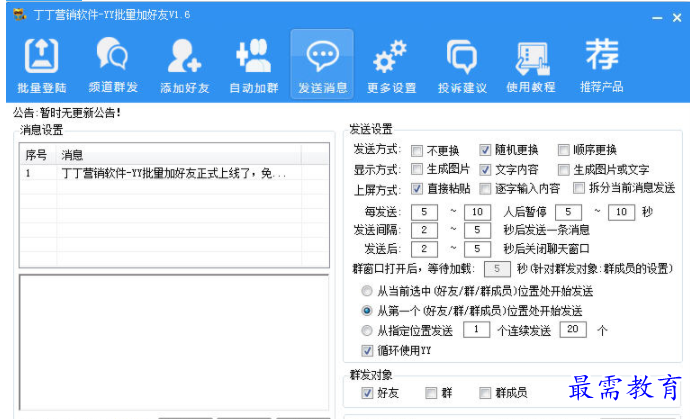
Task: Enable 逐字输入内容 checkbox
Action: point(485,189)
